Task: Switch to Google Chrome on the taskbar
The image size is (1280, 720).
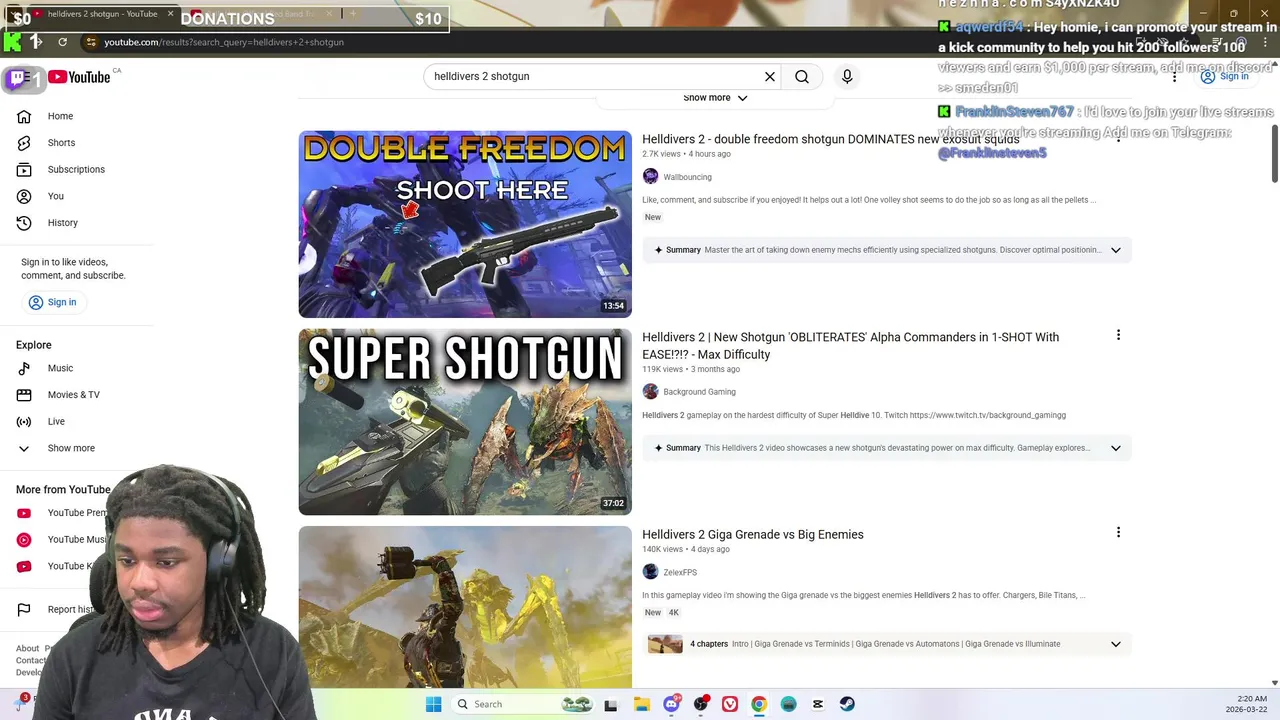Action: (759, 704)
